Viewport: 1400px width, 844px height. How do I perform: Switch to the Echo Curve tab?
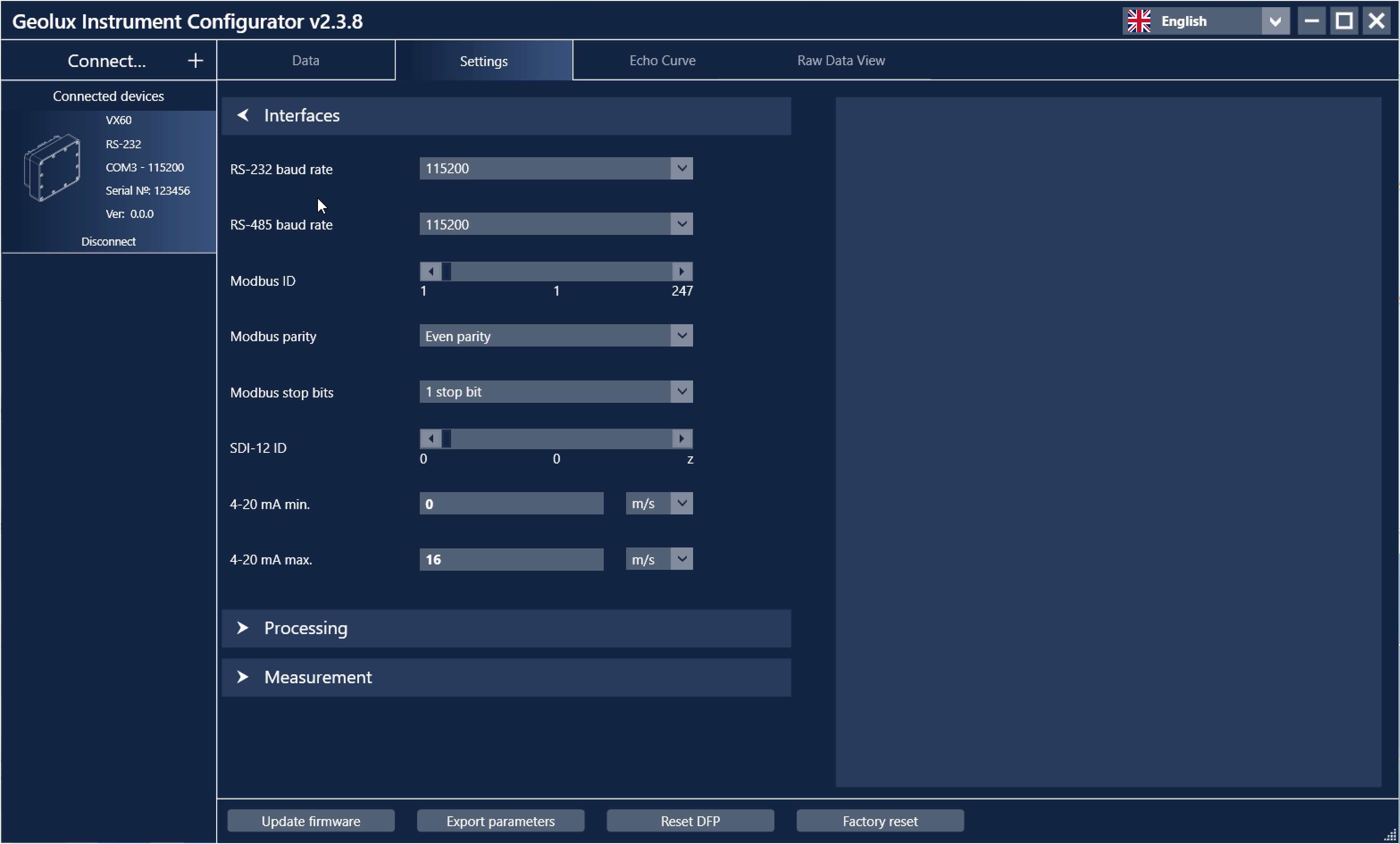point(662,61)
